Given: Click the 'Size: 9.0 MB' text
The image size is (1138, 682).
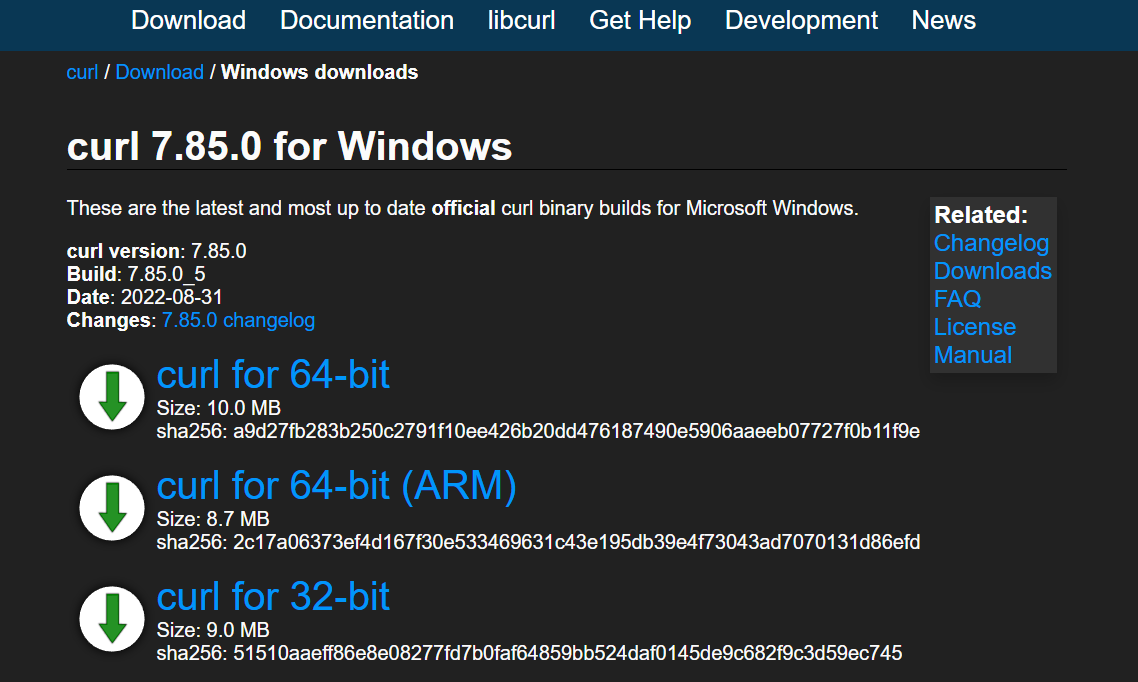Looking at the screenshot, I should point(213,630).
